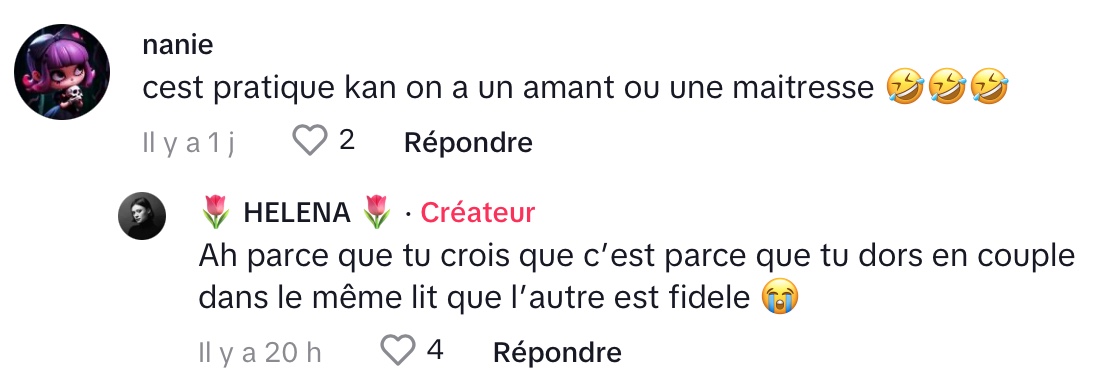Reply to nanie's comment via Répondre

[468, 142]
